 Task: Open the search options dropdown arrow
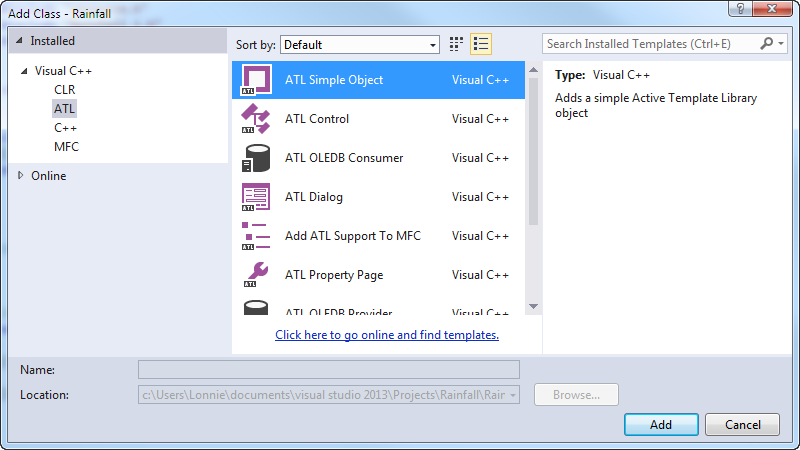click(781, 44)
